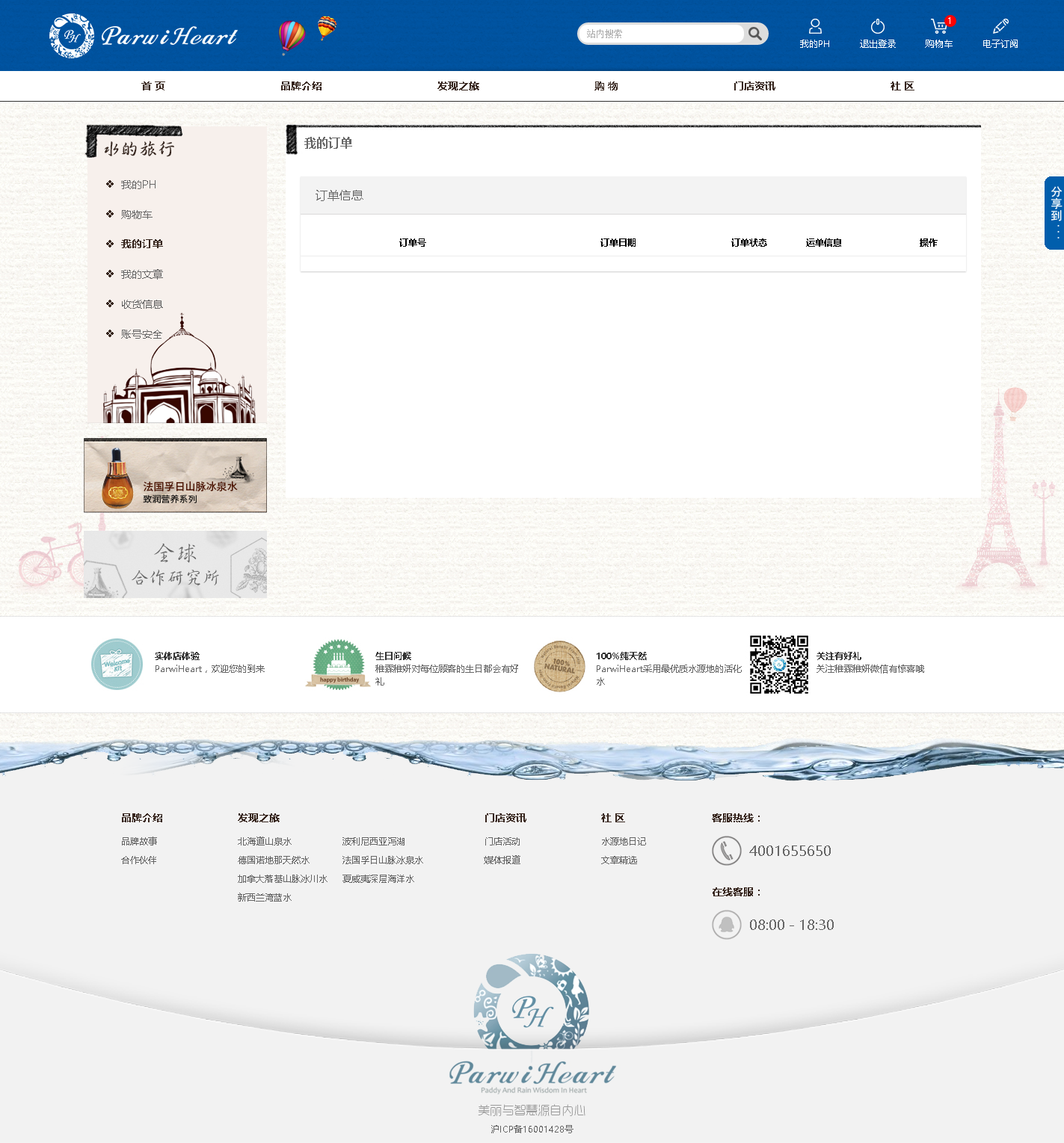
Task: Click the 品牌故事 footer link
Action: [139, 842]
